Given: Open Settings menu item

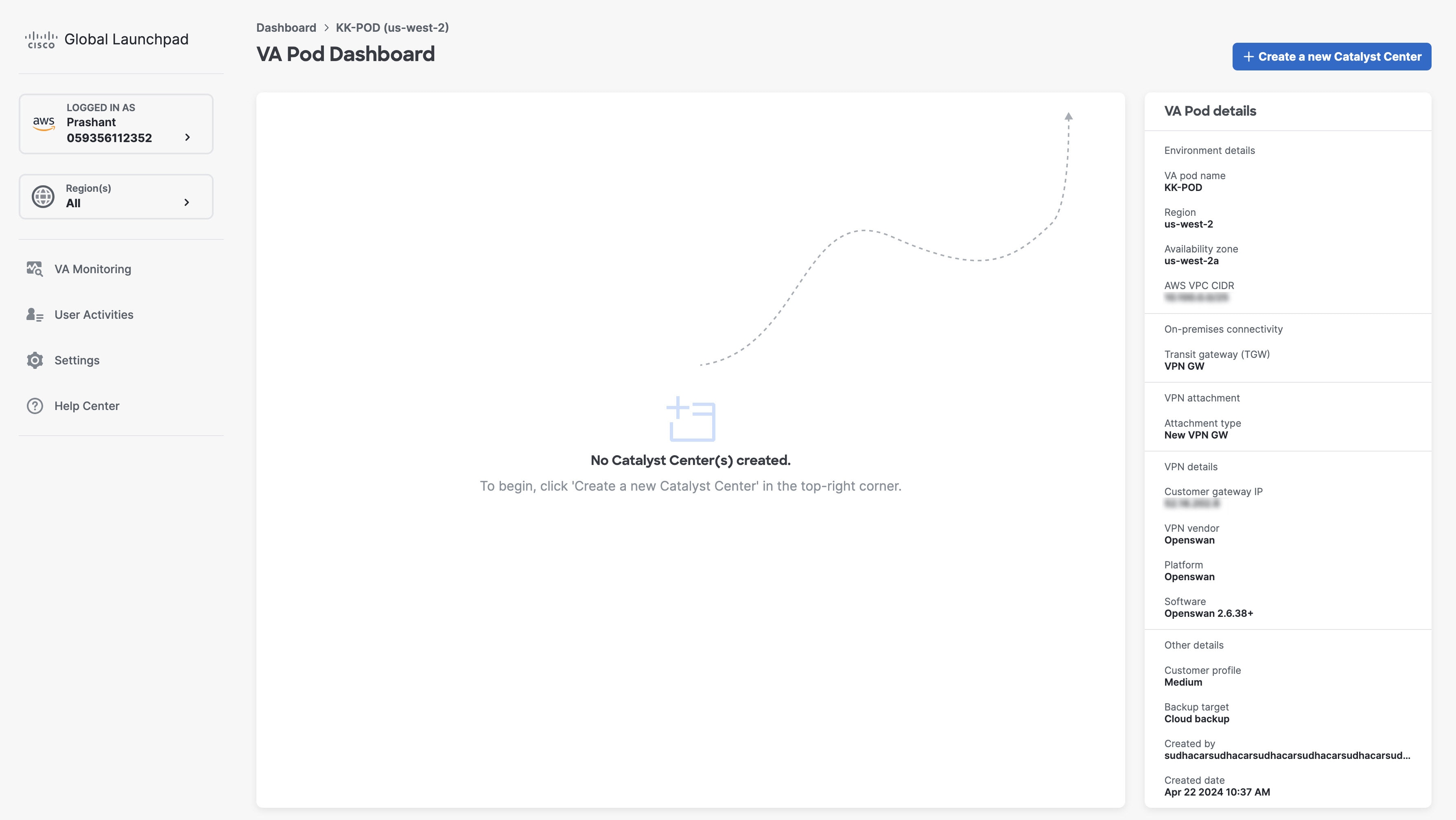Looking at the screenshot, I should (x=77, y=360).
